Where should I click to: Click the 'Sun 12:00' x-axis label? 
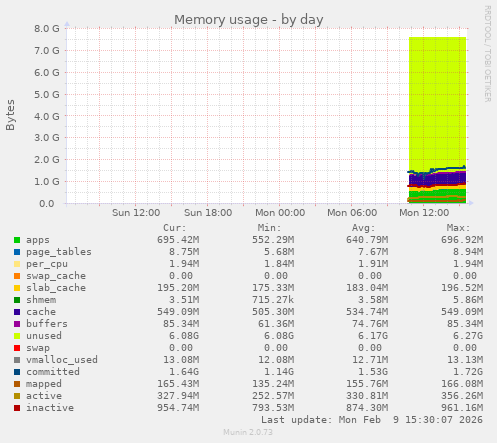[x=136, y=213]
